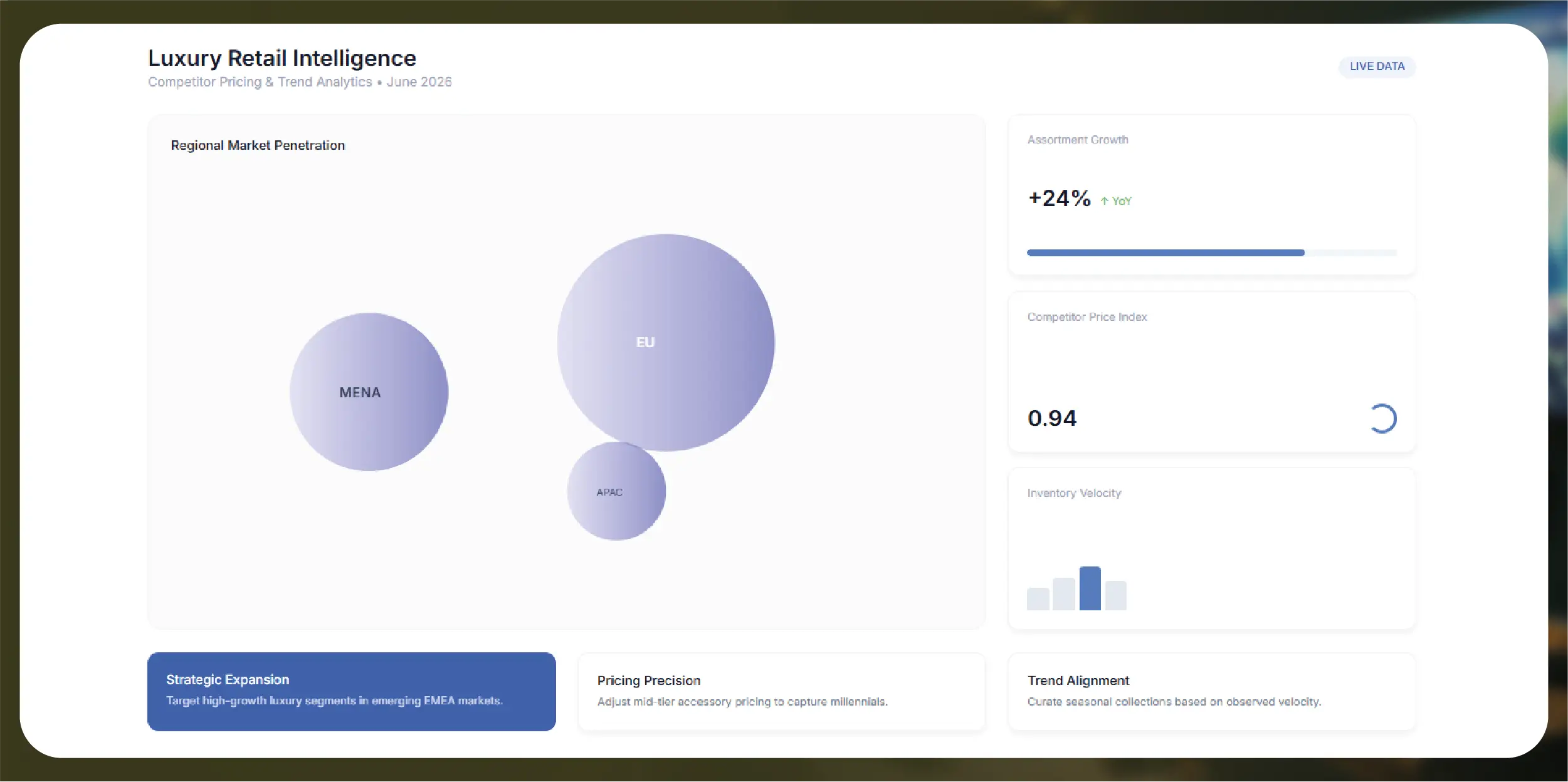
Task: Click the Luxury Retail Intelligence title
Action: point(282,58)
